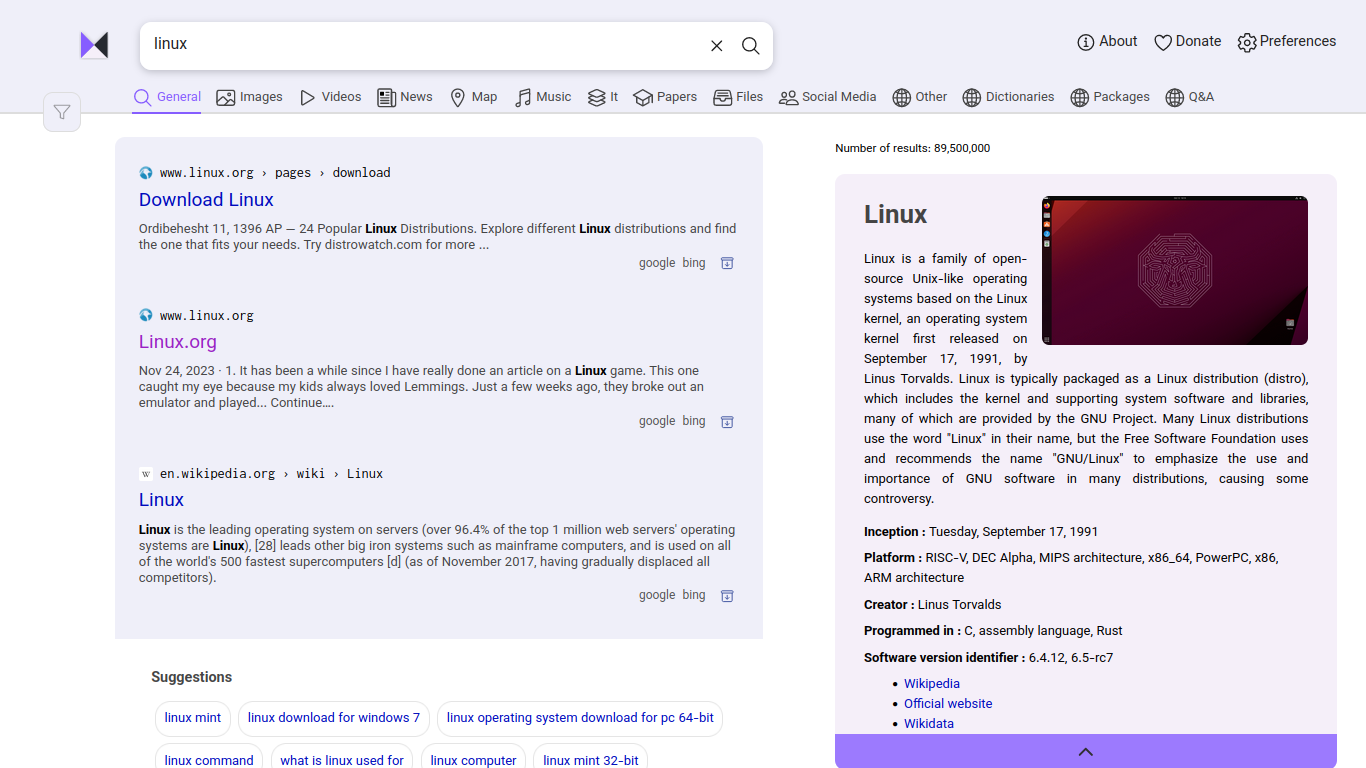Open cached version of Wikipedia Linux result
Image resolution: width=1366 pixels, height=768 pixels.
[x=727, y=595]
